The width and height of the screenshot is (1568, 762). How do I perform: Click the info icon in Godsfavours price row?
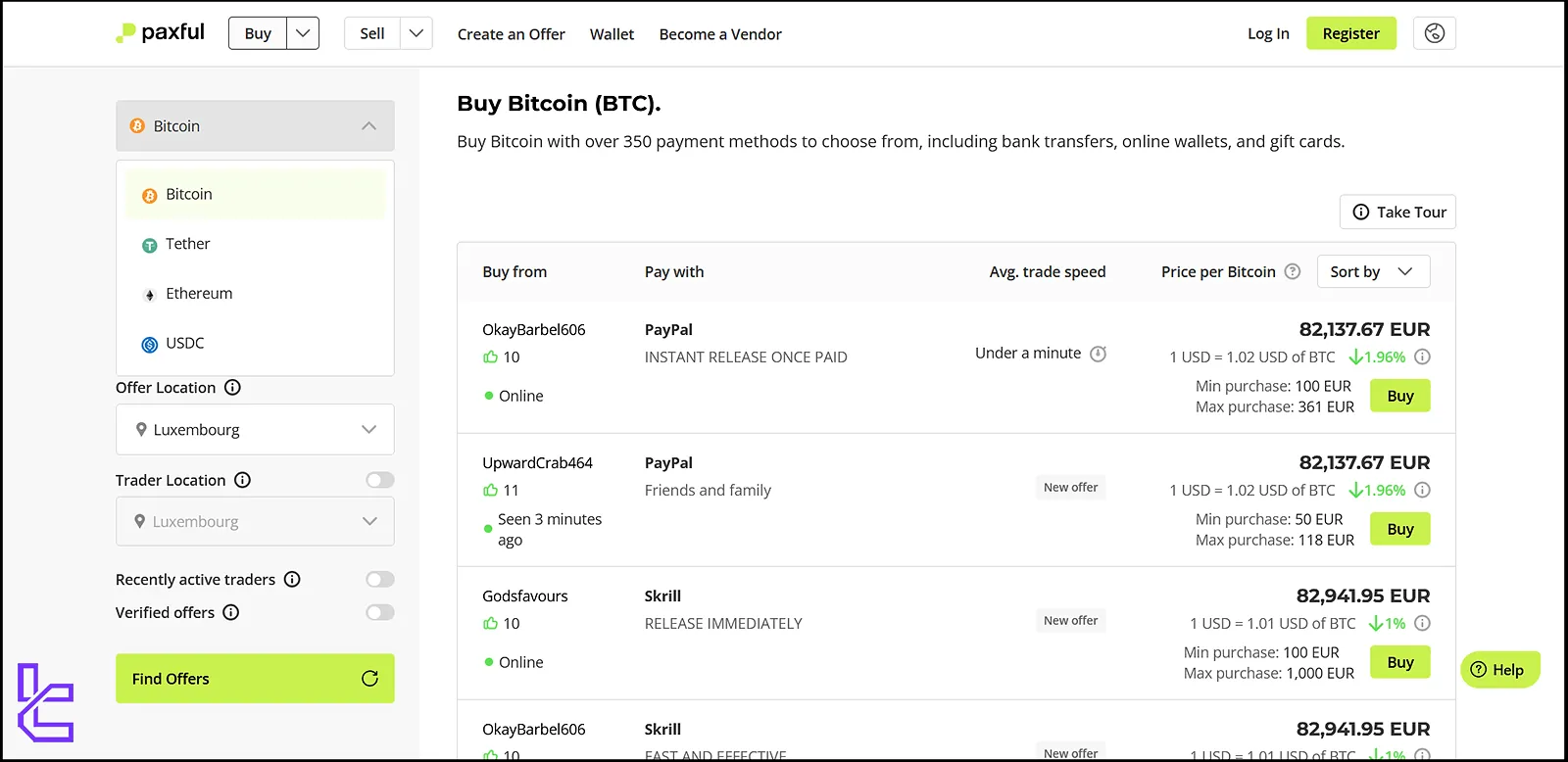point(1423,623)
